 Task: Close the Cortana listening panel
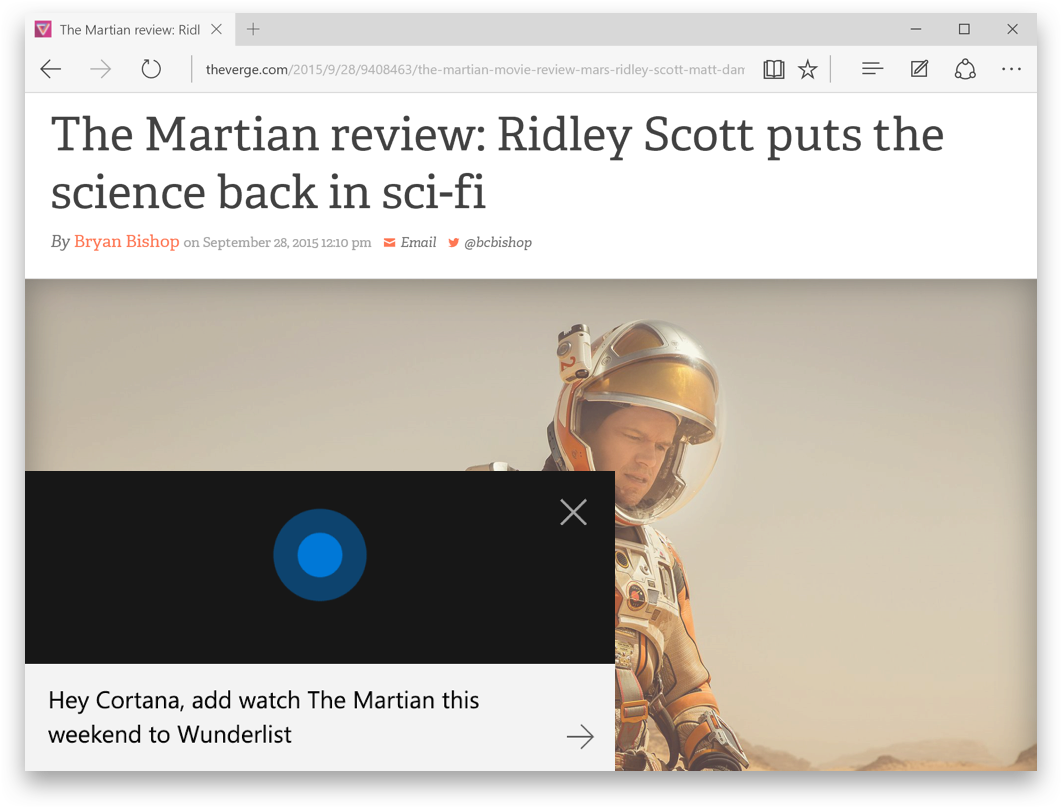point(573,512)
